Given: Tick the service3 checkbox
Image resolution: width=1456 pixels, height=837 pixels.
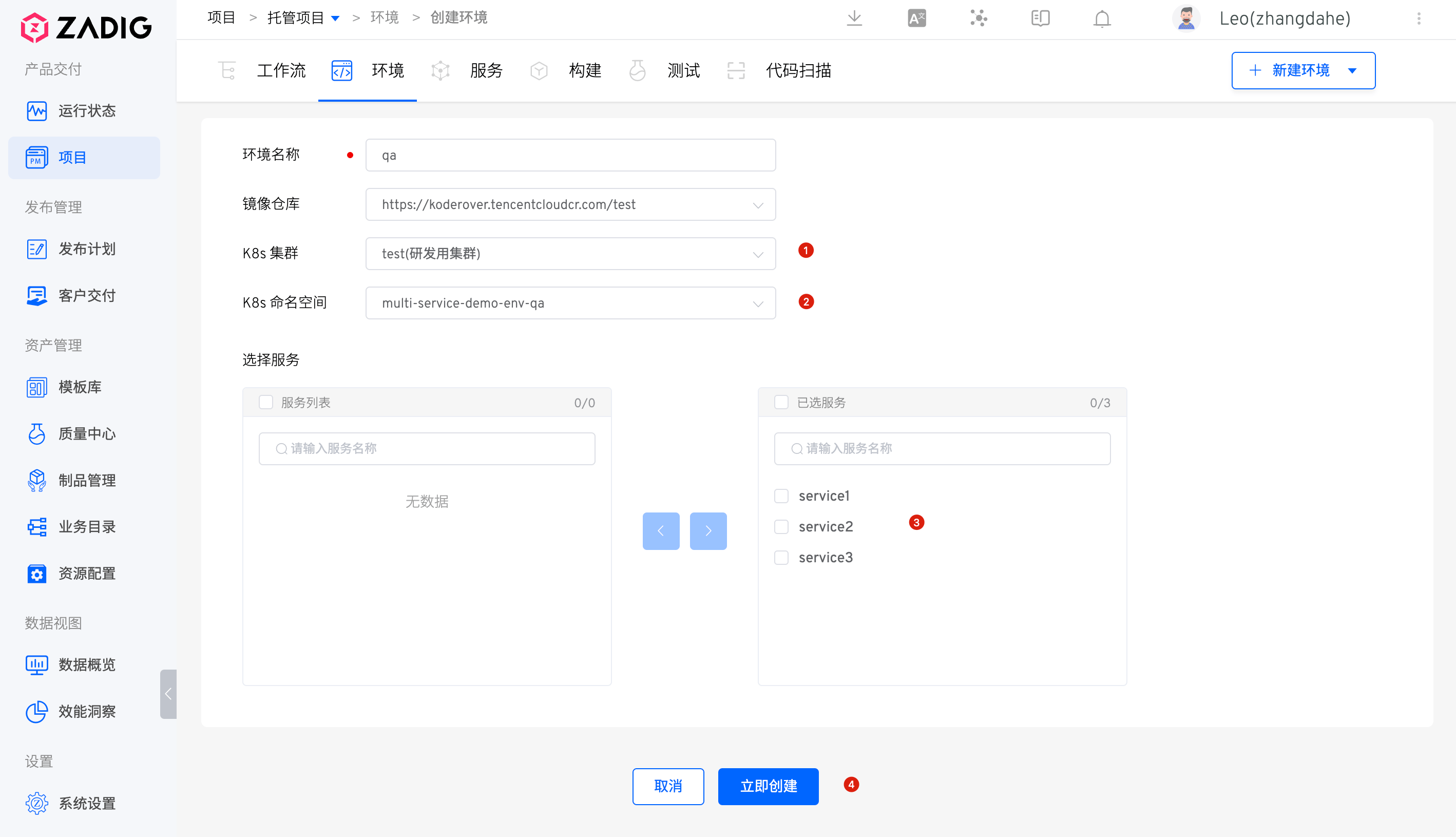Looking at the screenshot, I should [781, 558].
